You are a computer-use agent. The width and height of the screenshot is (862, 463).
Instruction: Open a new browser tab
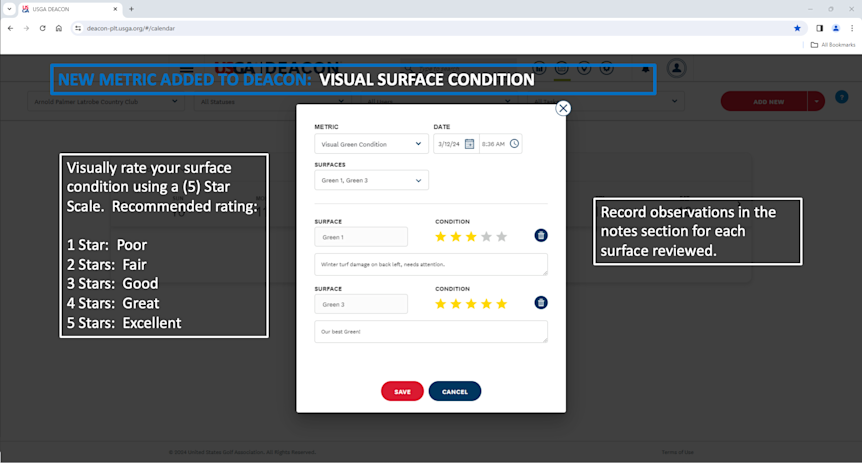pyautogui.click(x=131, y=9)
